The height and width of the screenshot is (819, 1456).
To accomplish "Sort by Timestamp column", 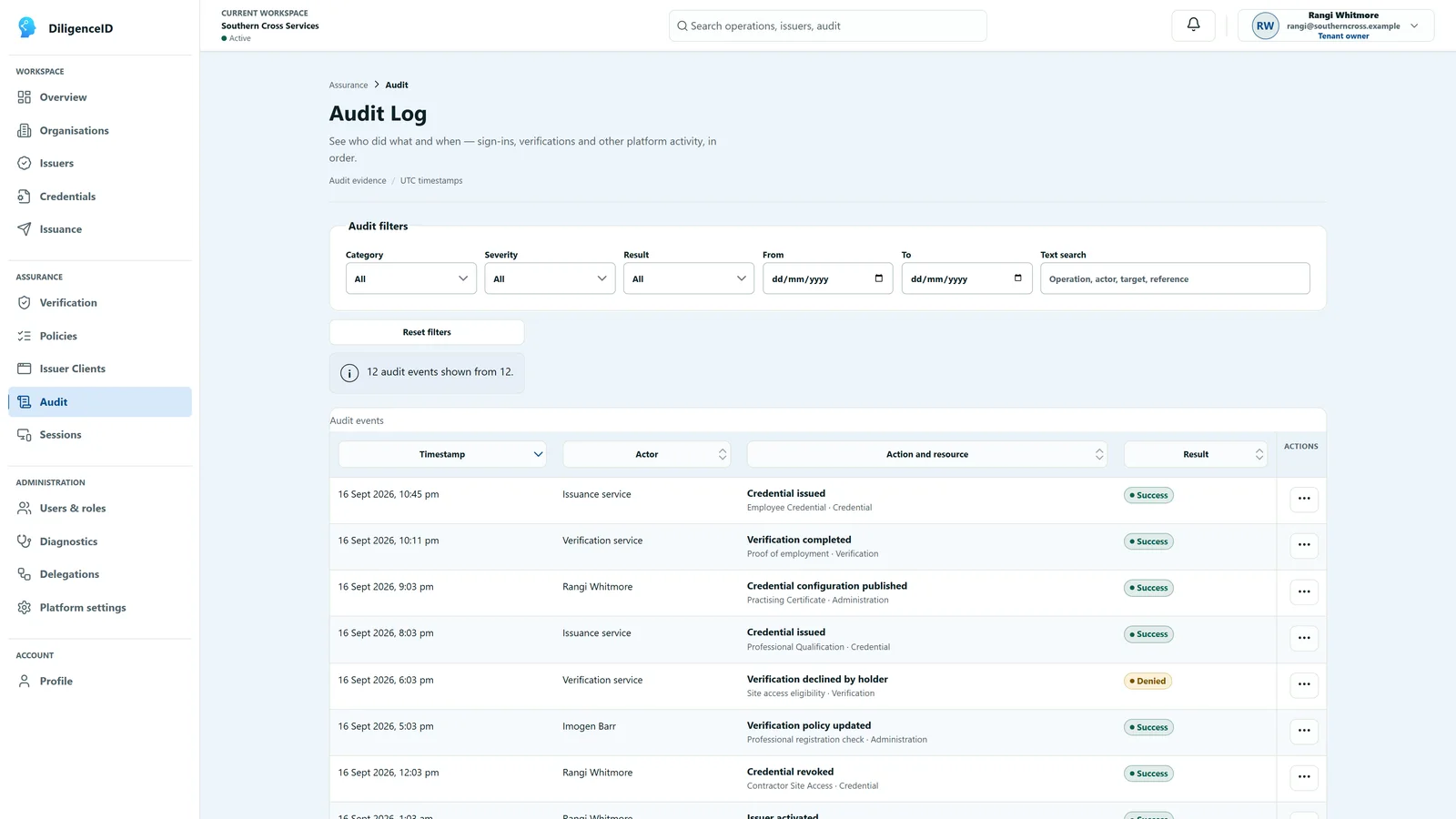I will pyautogui.click(x=442, y=454).
